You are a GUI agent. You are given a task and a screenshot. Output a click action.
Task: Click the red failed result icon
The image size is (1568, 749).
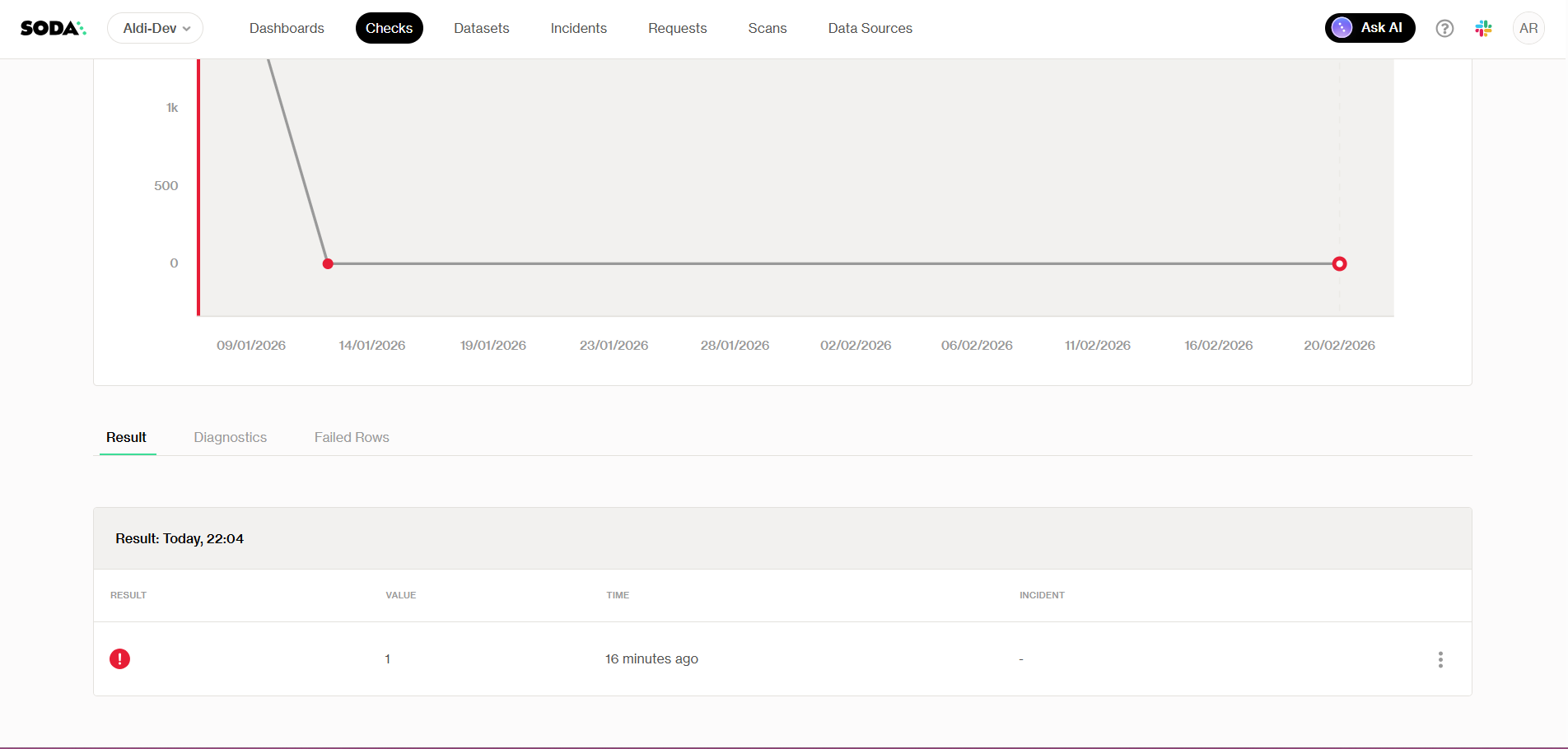pyautogui.click(x=119, y=659)
